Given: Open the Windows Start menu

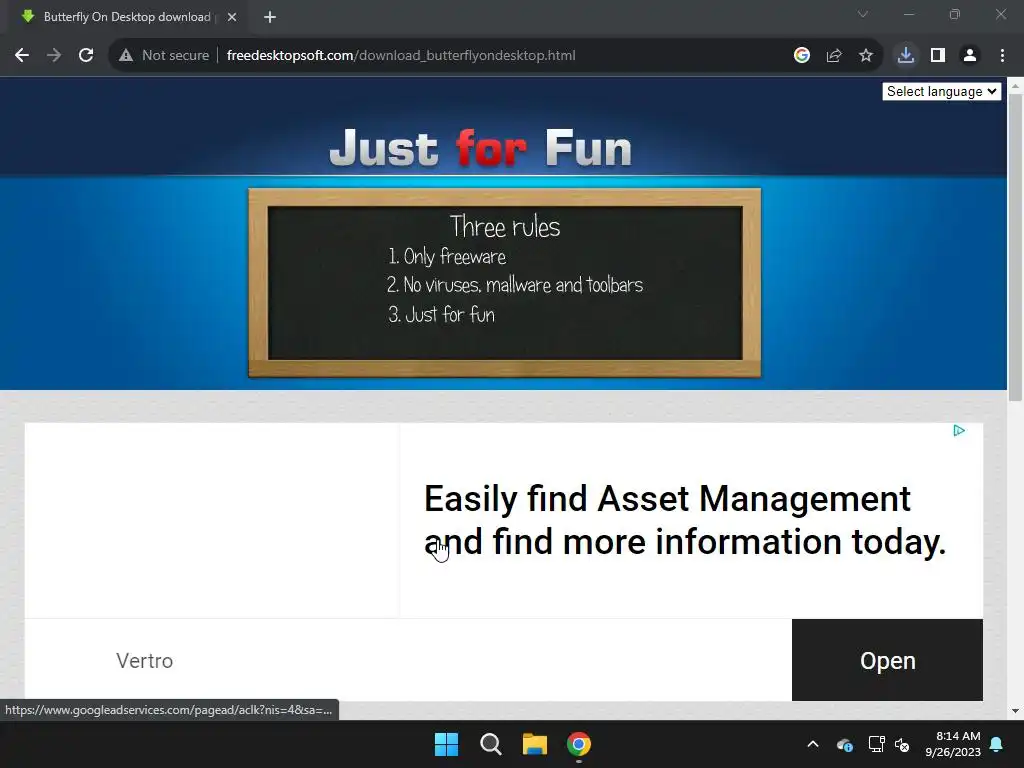Looking at the screenshot, I should click(x=447, y=744).
